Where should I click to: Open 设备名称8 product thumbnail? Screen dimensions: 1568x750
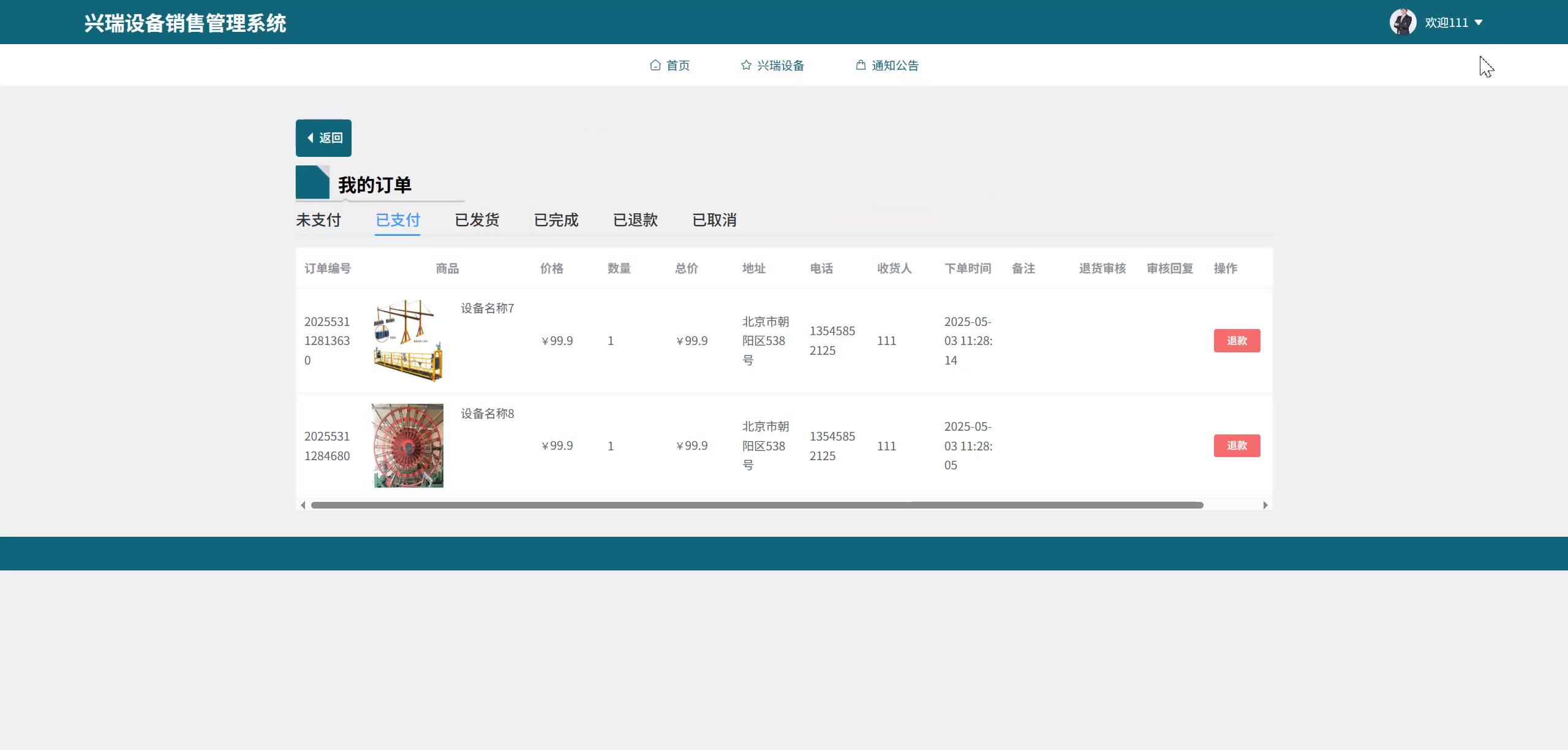pos(408,445)
